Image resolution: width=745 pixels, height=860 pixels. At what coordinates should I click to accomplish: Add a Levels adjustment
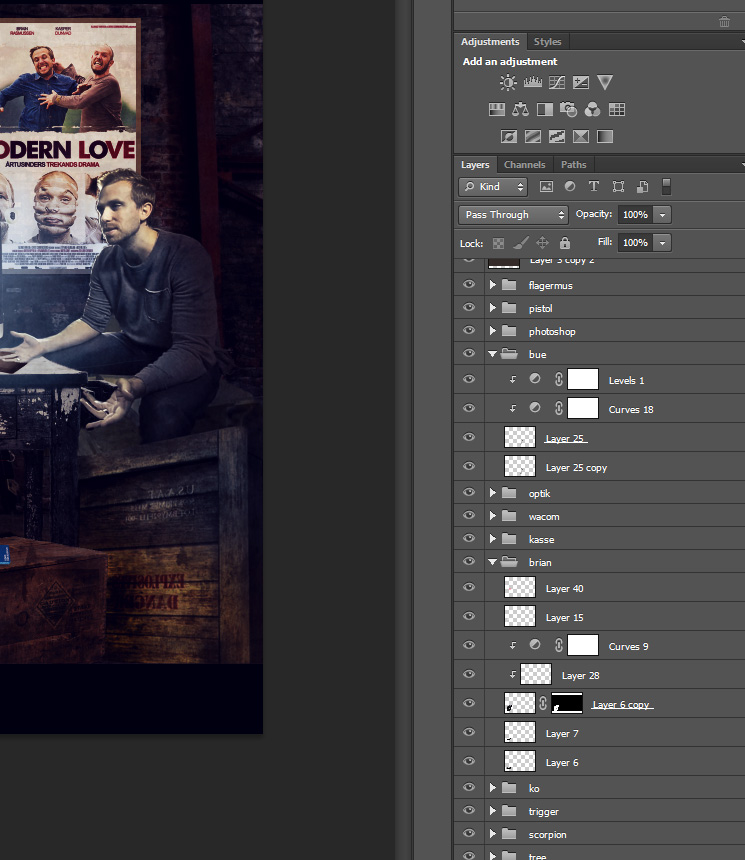[533, 82]
